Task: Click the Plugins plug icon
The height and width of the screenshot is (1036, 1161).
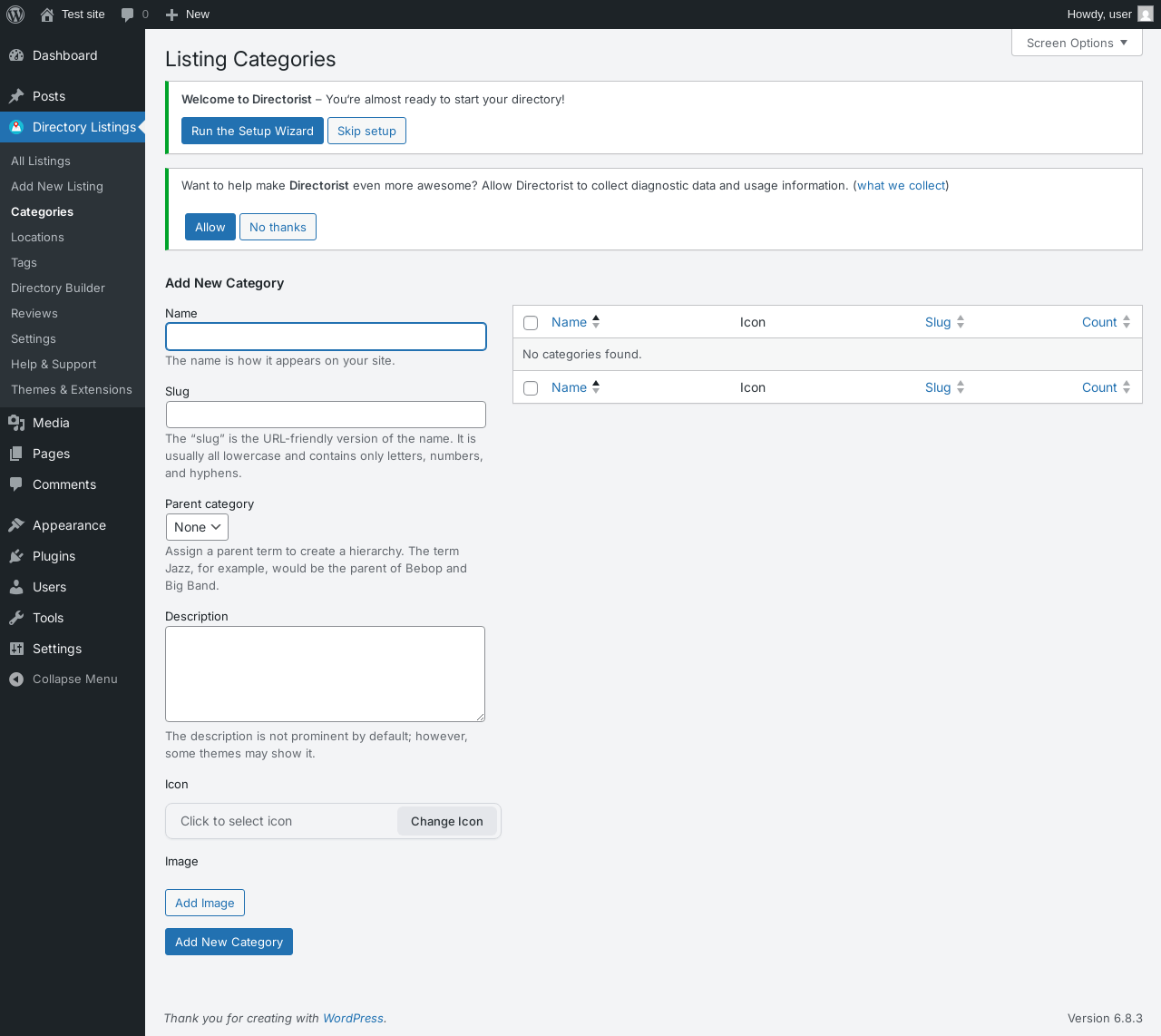Action: [16, 556]
